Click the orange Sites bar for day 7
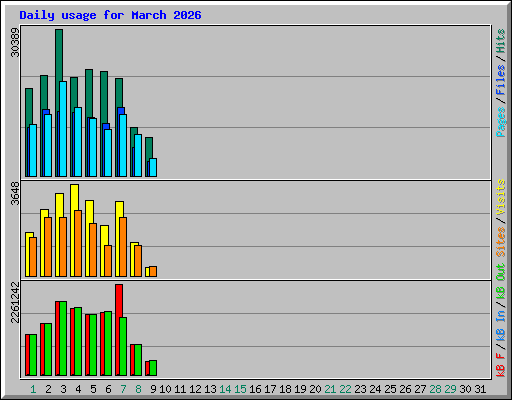The height and width of the screenshot is (400, 512). tap(123, 247)
